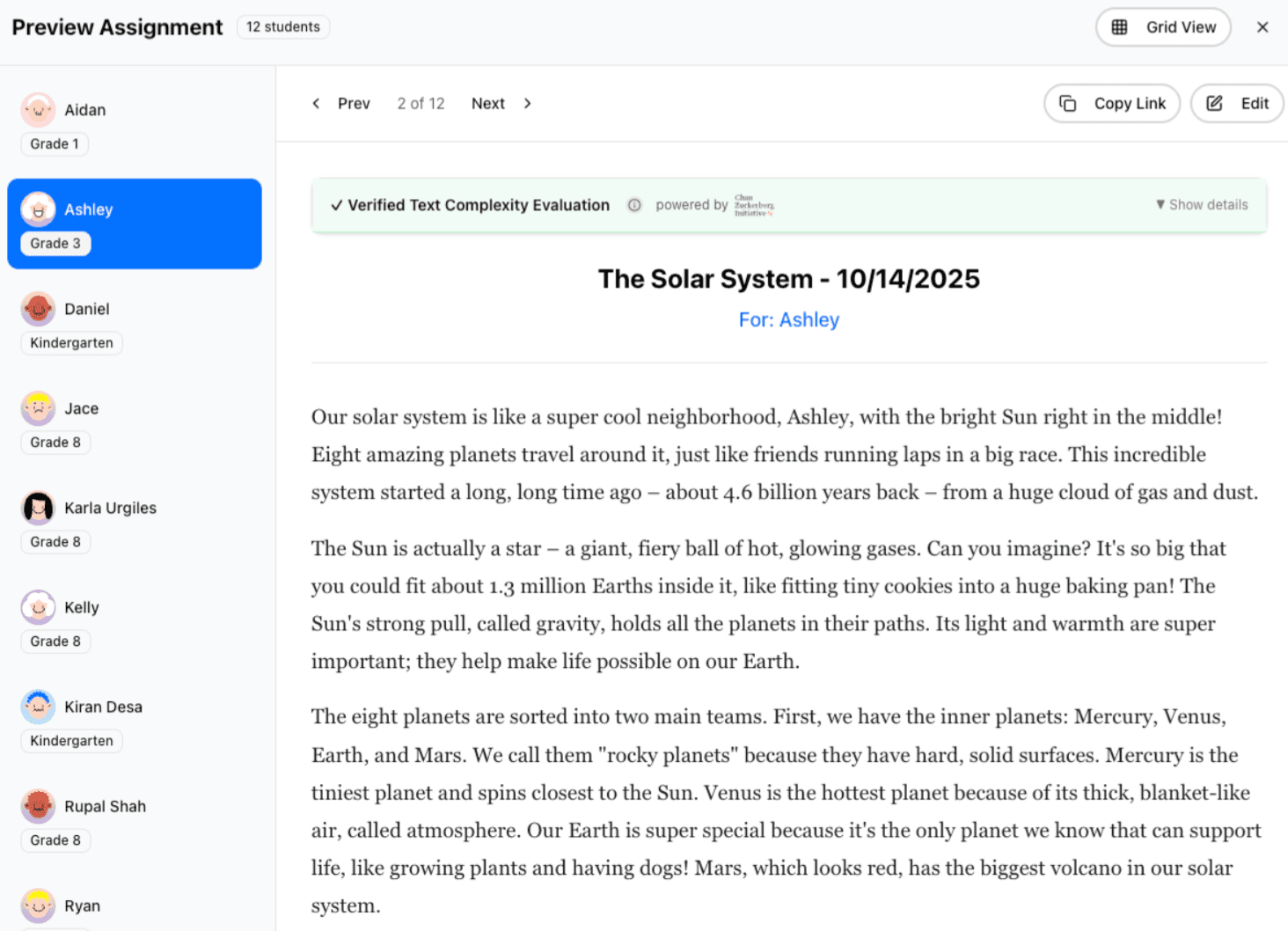Click the Prev text button
This screenshot has height=938, width=1288.
pos(354,104)
